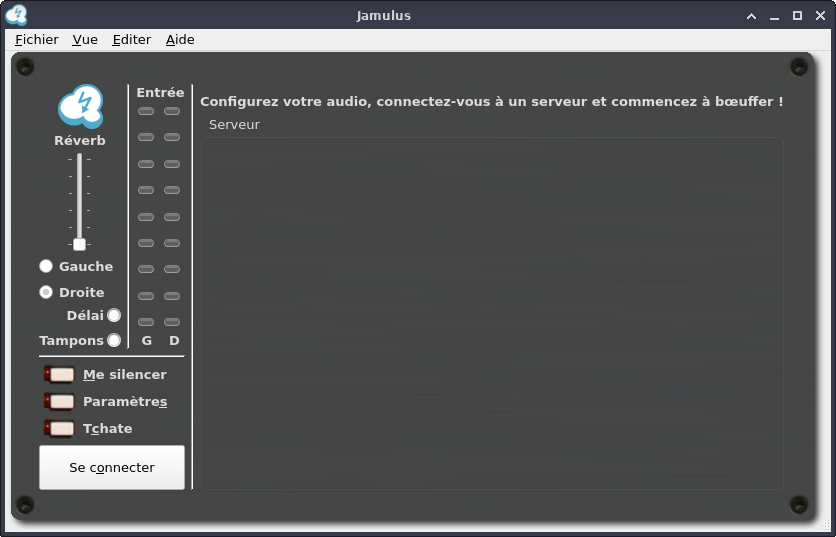Image resolution: width=836 pixels, height=537 pixels.
Task: Click the Jamulus cloud logo above Réverb
Action: [80, 106]
